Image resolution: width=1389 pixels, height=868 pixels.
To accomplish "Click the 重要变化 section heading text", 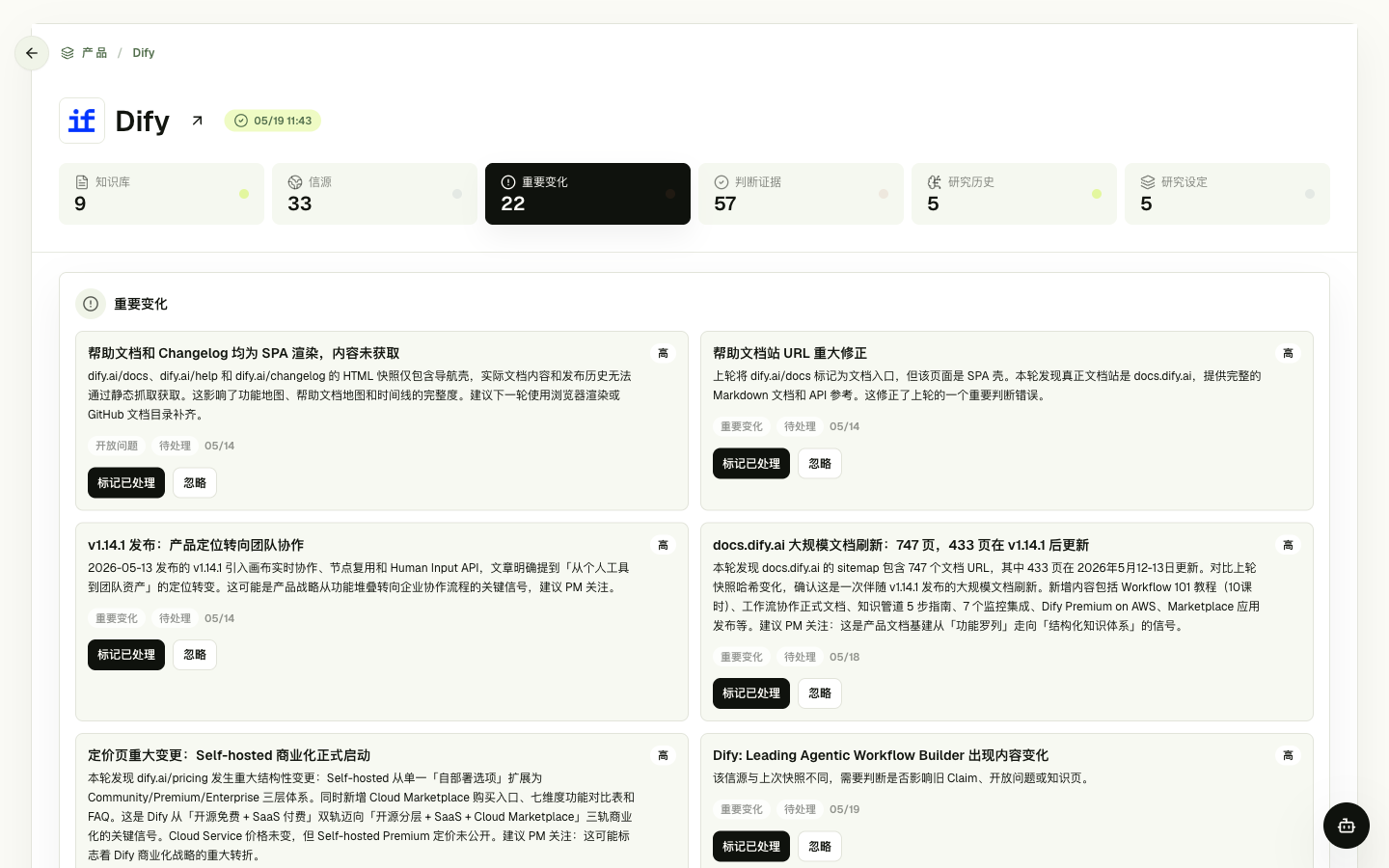I will pyautogui.click(x=141, y=304).
